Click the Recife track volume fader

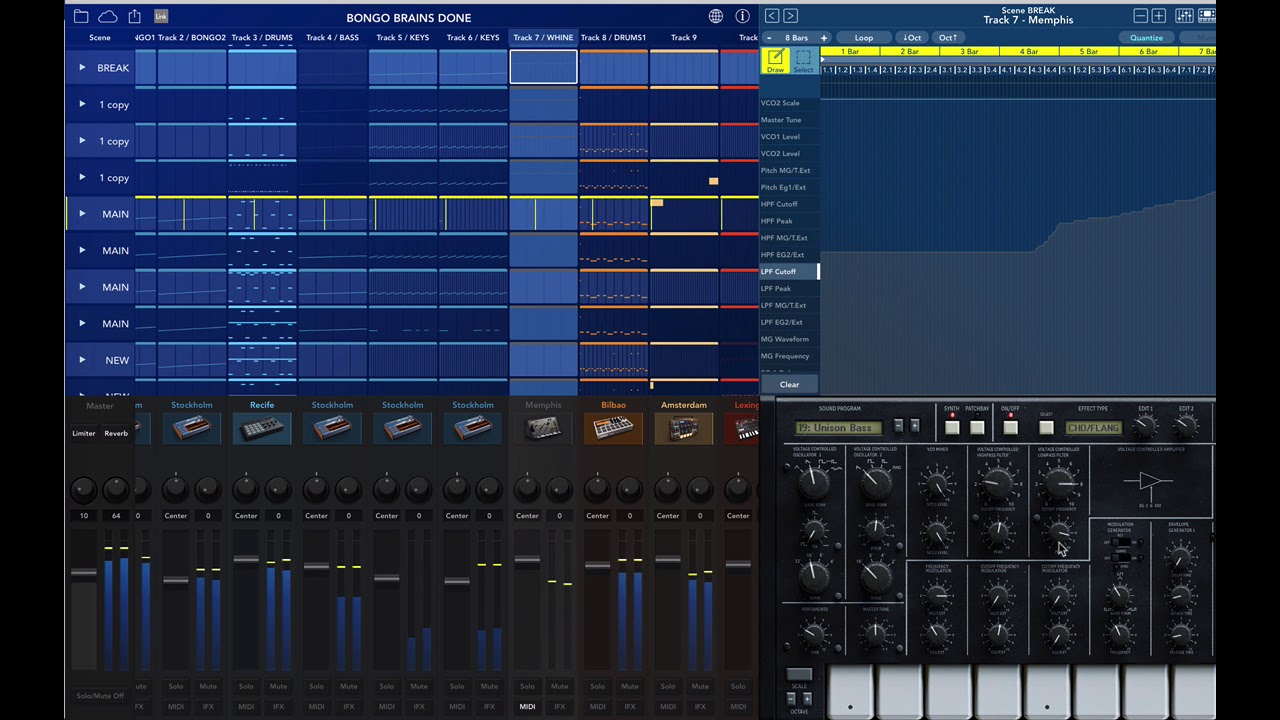tap(246, 558)
